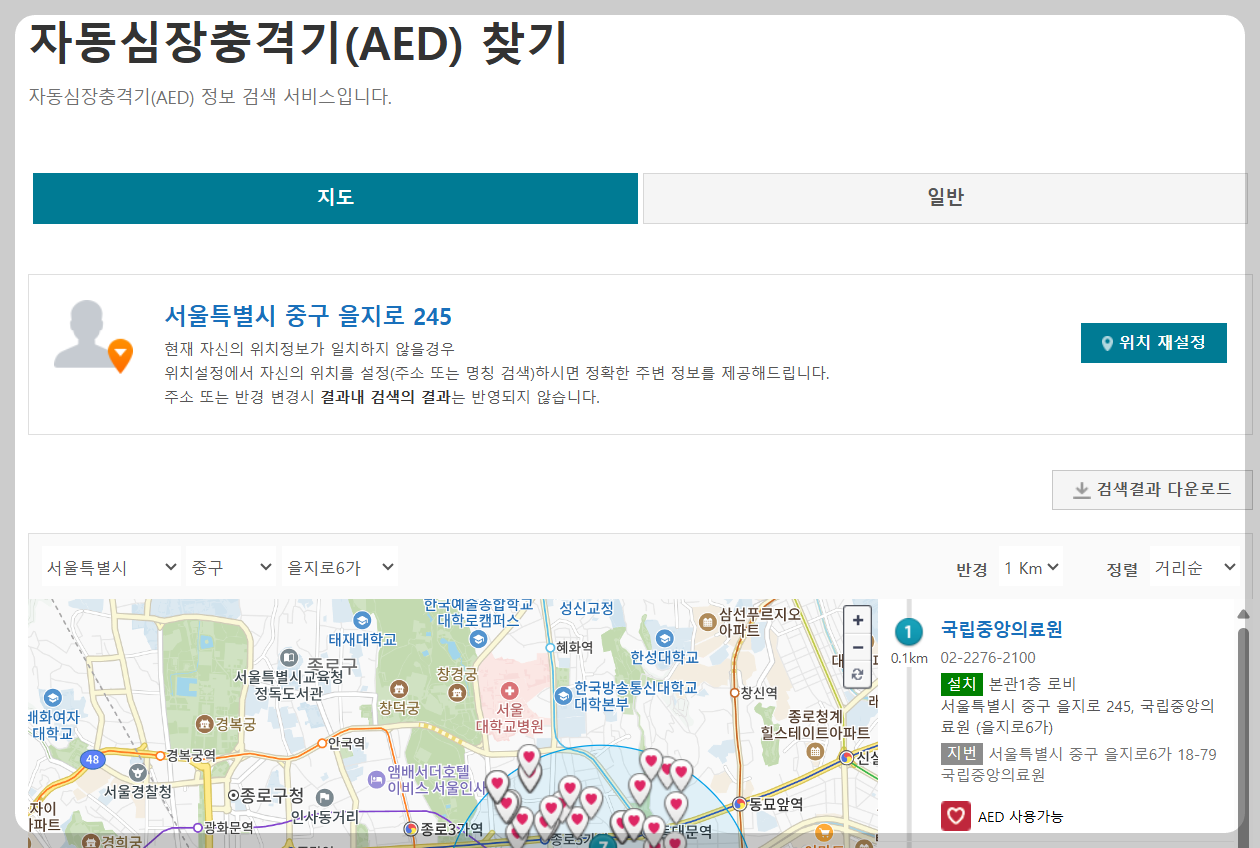
Task: Click the gray 지번 badge
Action: coord(962,753)
